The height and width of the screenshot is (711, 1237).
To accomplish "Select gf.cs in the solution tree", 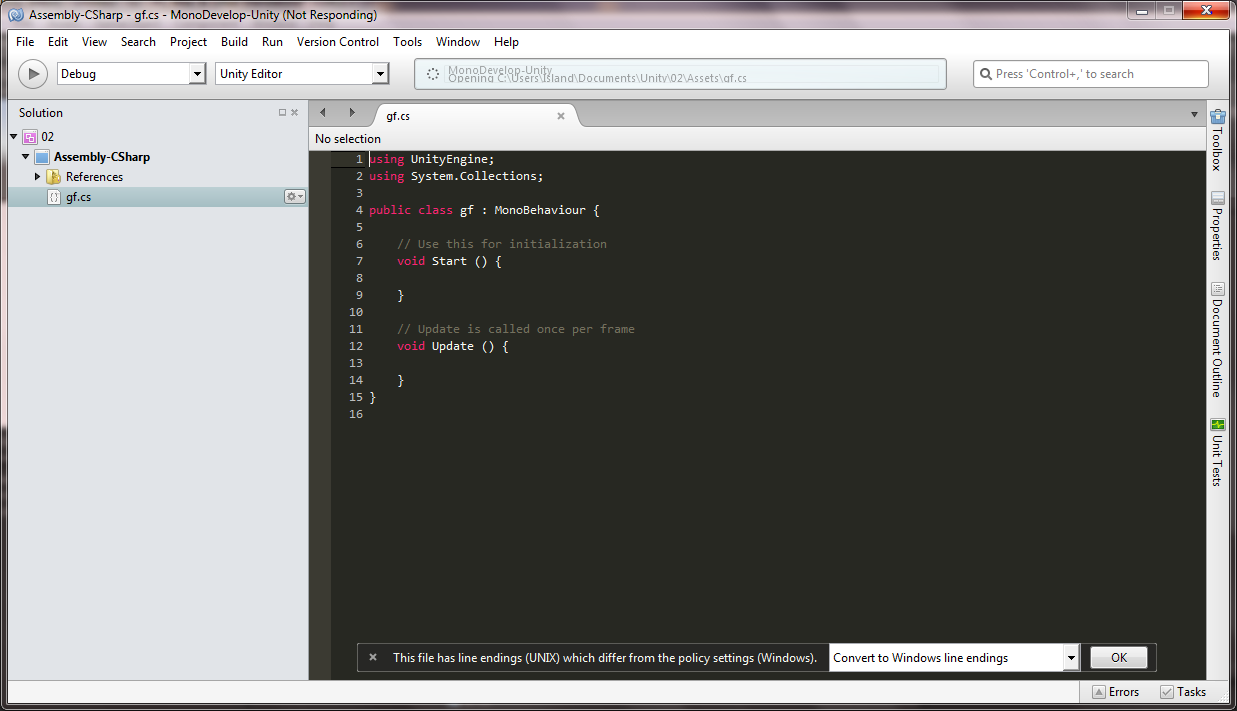I will tap(78, 197).
